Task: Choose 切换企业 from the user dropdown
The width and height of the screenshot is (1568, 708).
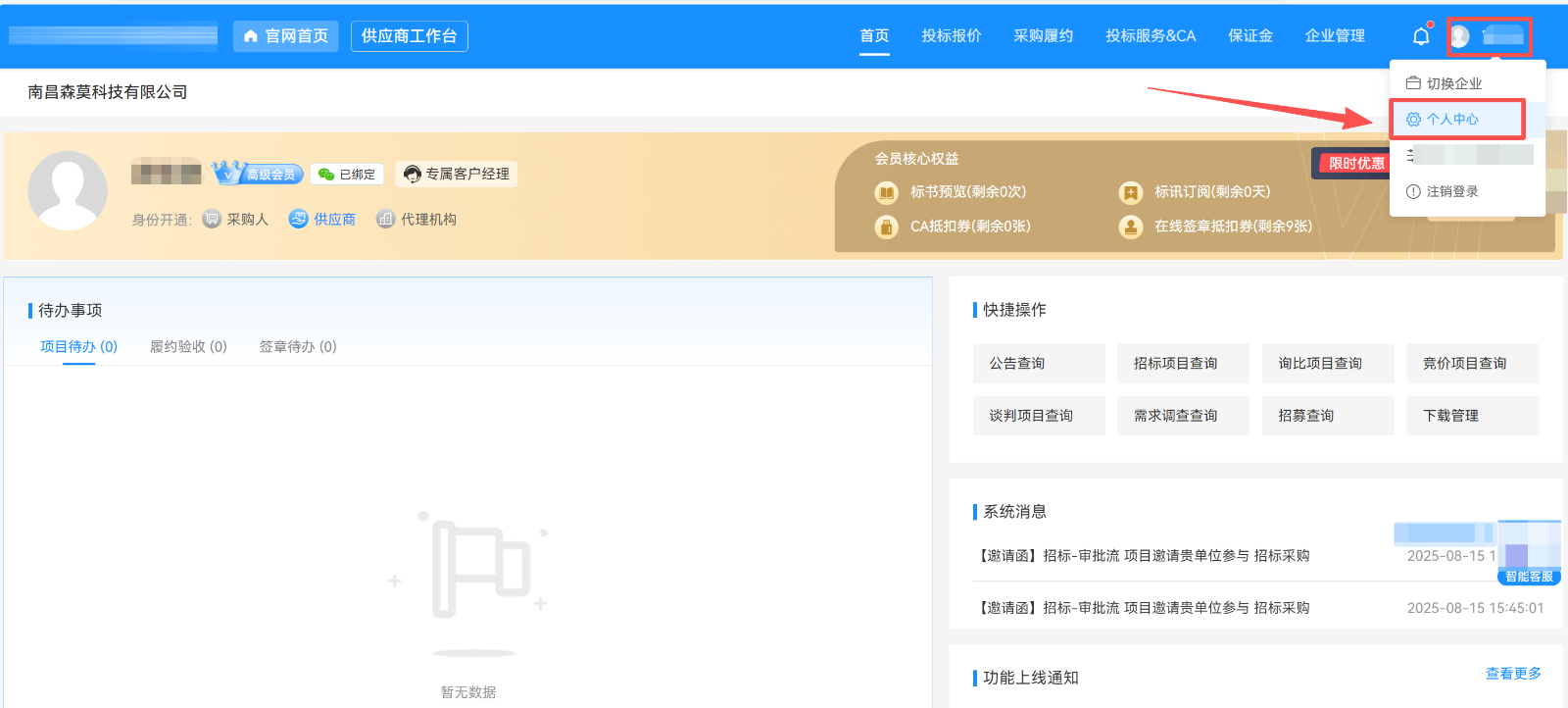Action: coord(1467,83)
